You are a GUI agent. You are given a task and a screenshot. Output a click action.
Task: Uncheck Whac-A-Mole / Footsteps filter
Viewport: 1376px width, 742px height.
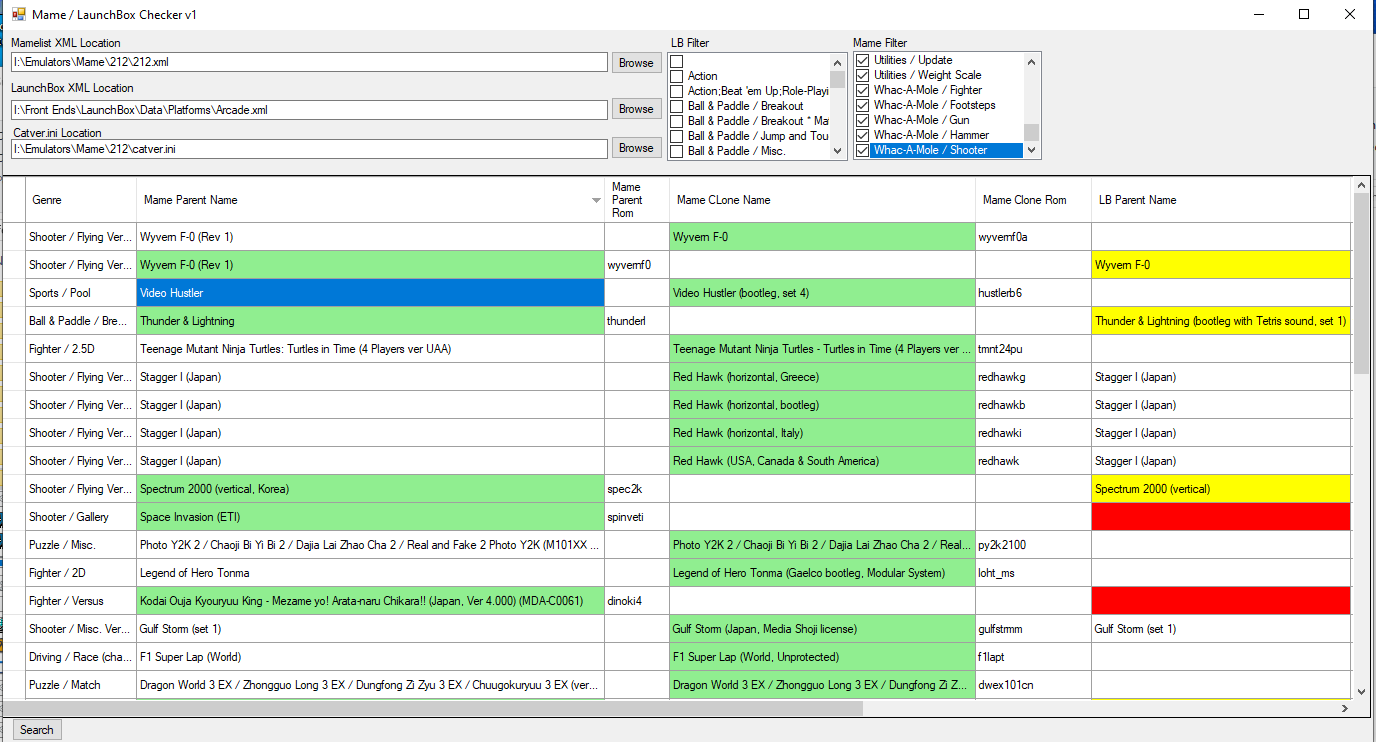coord(863,105)
